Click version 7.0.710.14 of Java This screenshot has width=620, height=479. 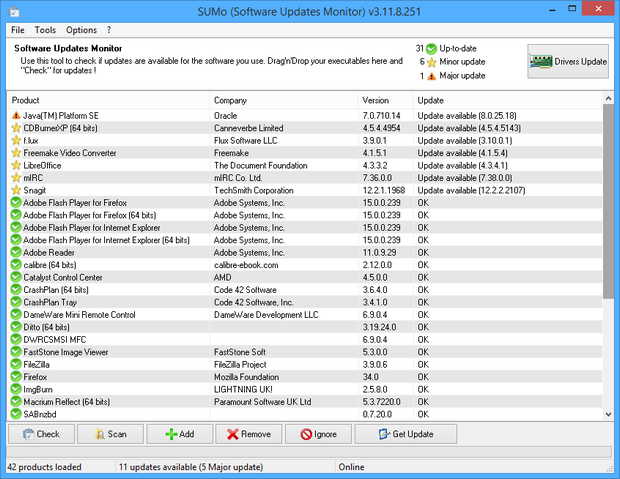pyautogui.click(x=382, y=115)
